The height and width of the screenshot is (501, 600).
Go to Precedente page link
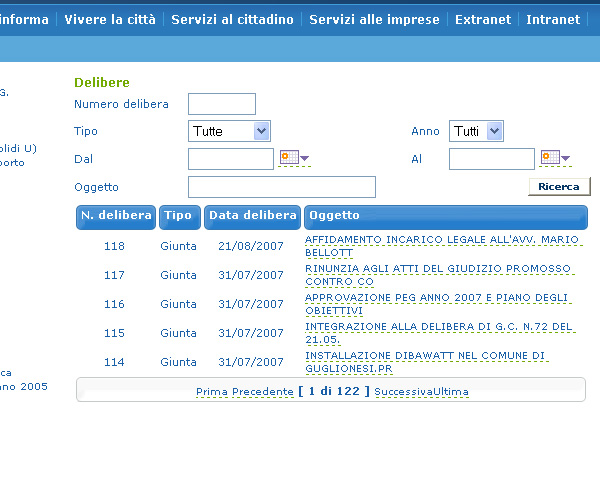263,392
